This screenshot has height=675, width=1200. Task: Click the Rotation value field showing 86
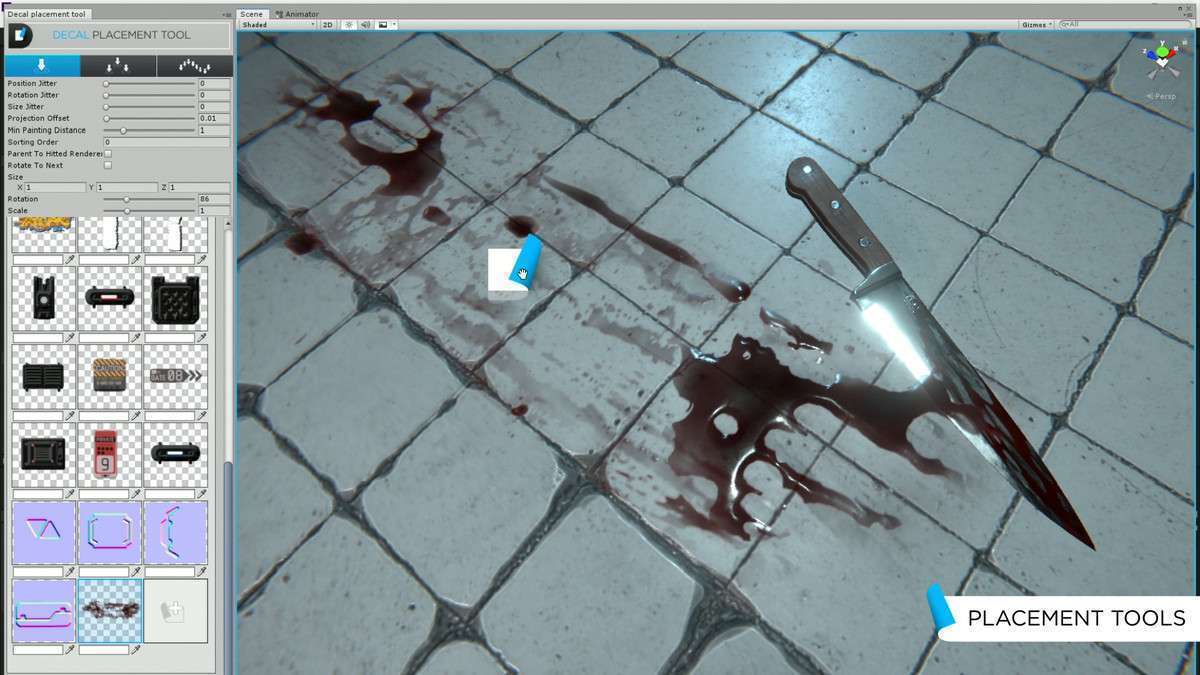pyautogui.click(x=214, y=200)
